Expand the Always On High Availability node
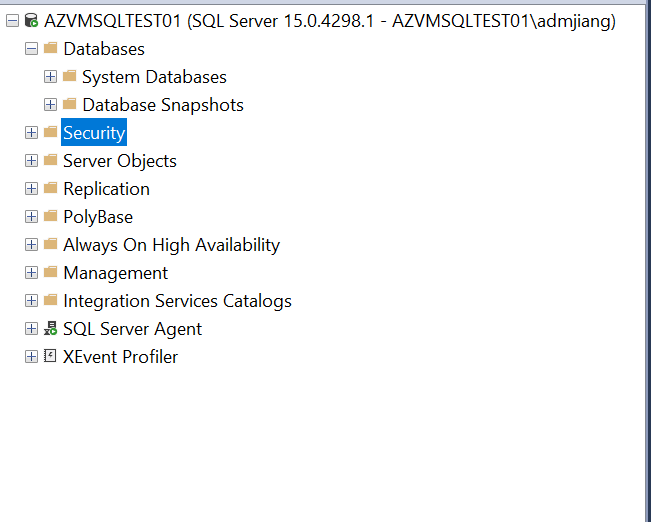This screenshot has height=522, width=651. click(x=31, y=244)
